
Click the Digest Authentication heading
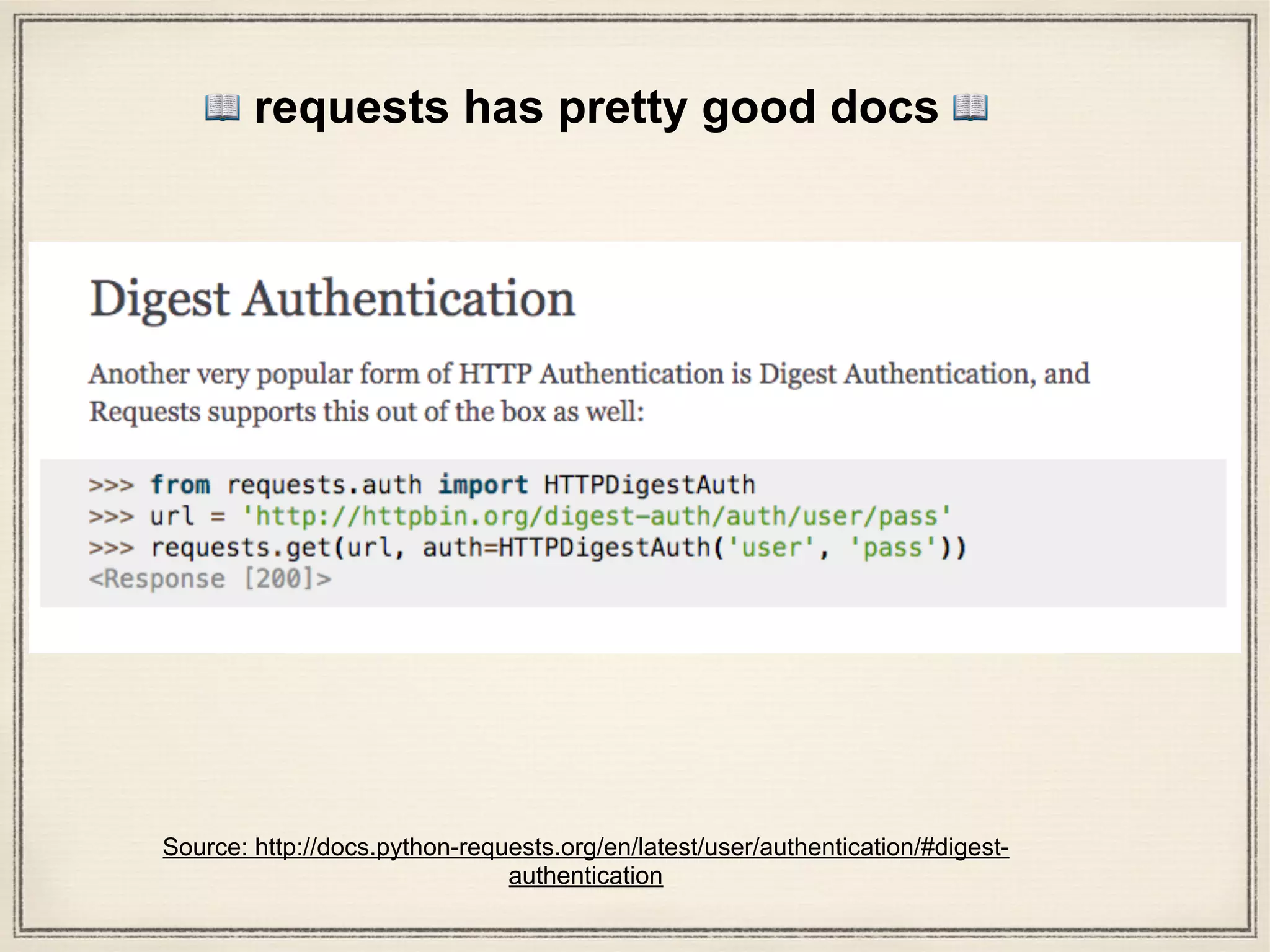[x=332, y=299]
